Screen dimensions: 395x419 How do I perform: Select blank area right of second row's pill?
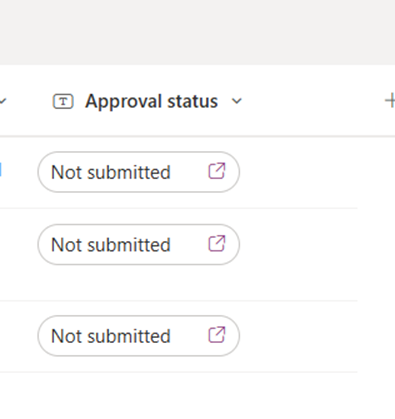(x=298, y=245)
